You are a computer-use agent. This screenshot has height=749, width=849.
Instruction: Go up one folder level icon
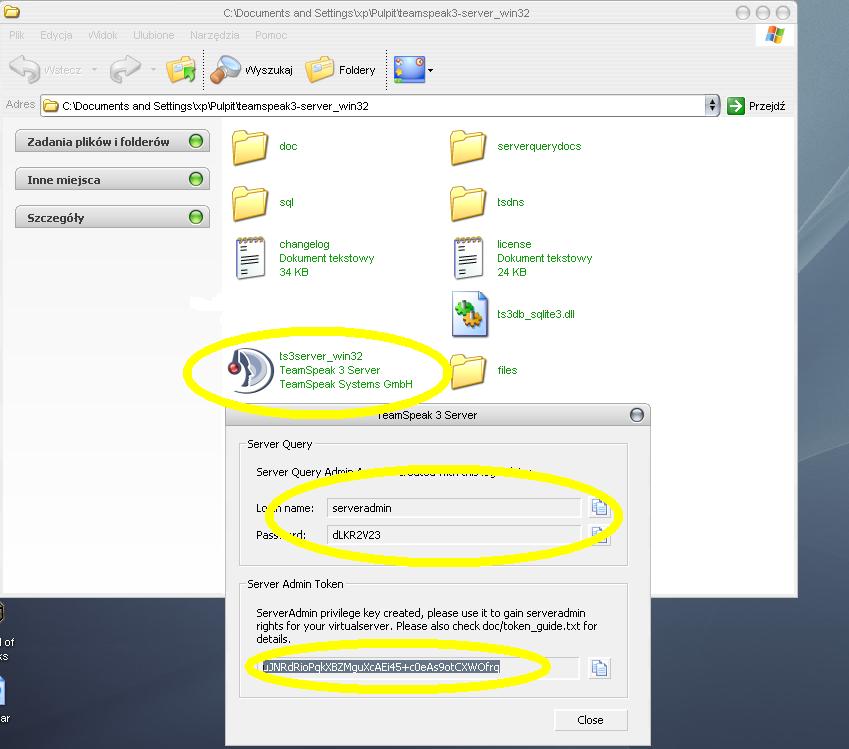pyautogui.click(x=181, y=70)
